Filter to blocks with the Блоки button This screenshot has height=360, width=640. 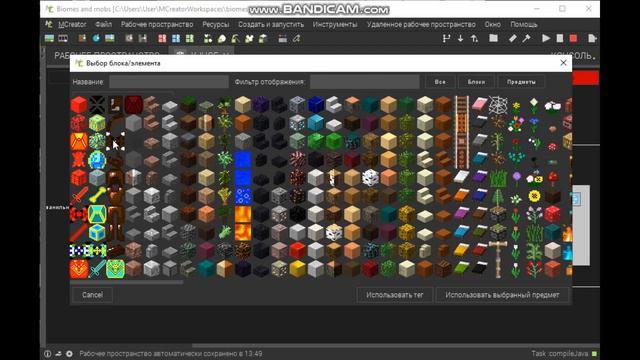click(476, 82)
